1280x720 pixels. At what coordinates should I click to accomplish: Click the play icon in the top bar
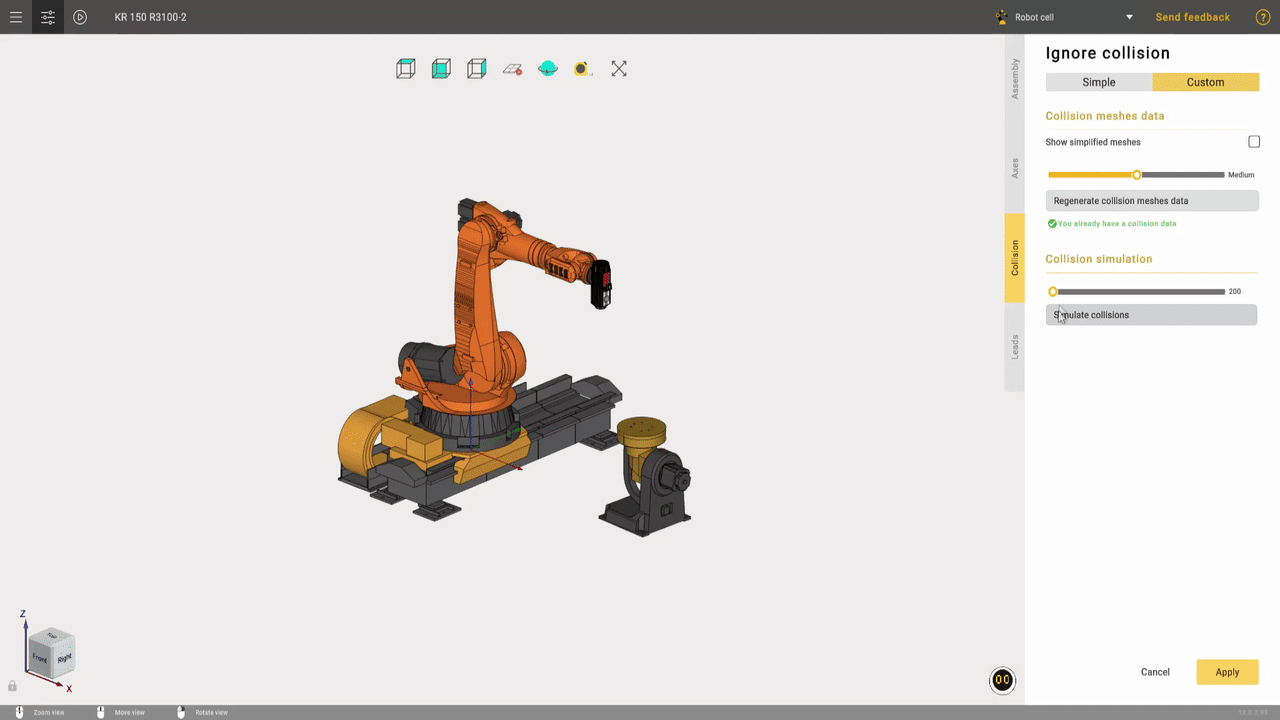click(80, 17)
